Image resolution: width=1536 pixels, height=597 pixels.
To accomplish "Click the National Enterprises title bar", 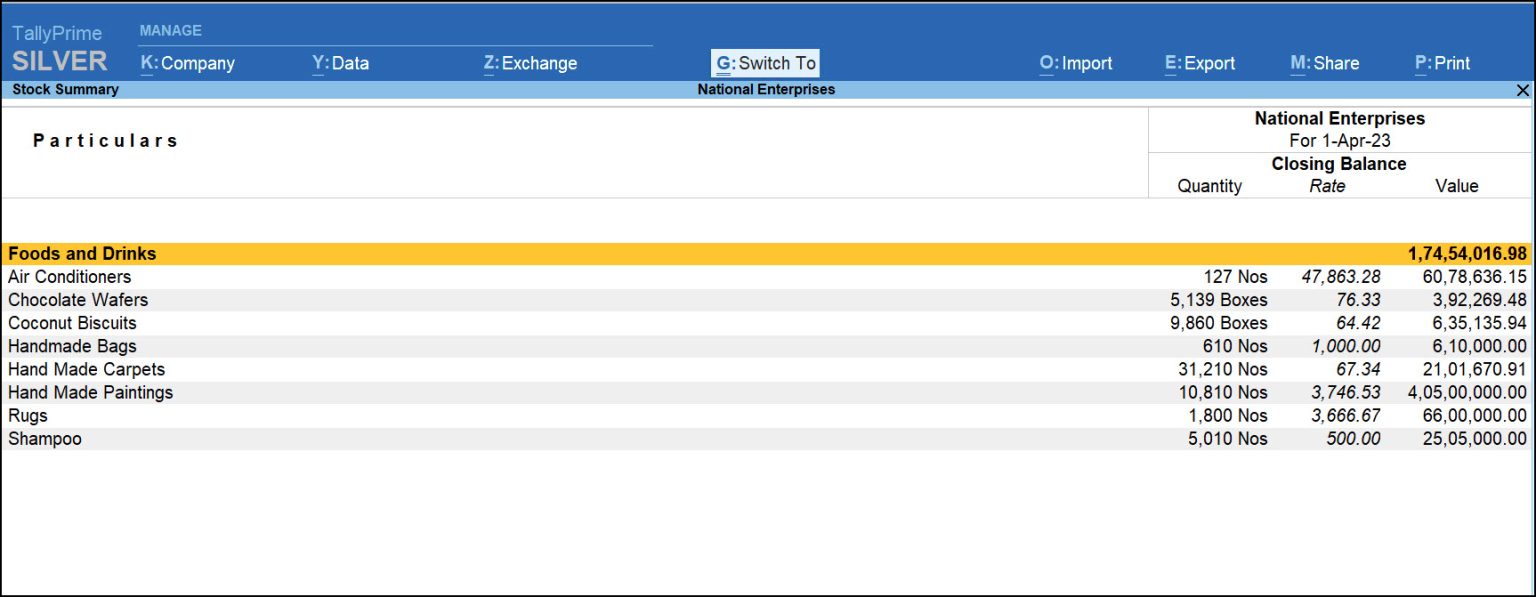I will (x=768, y=89).
